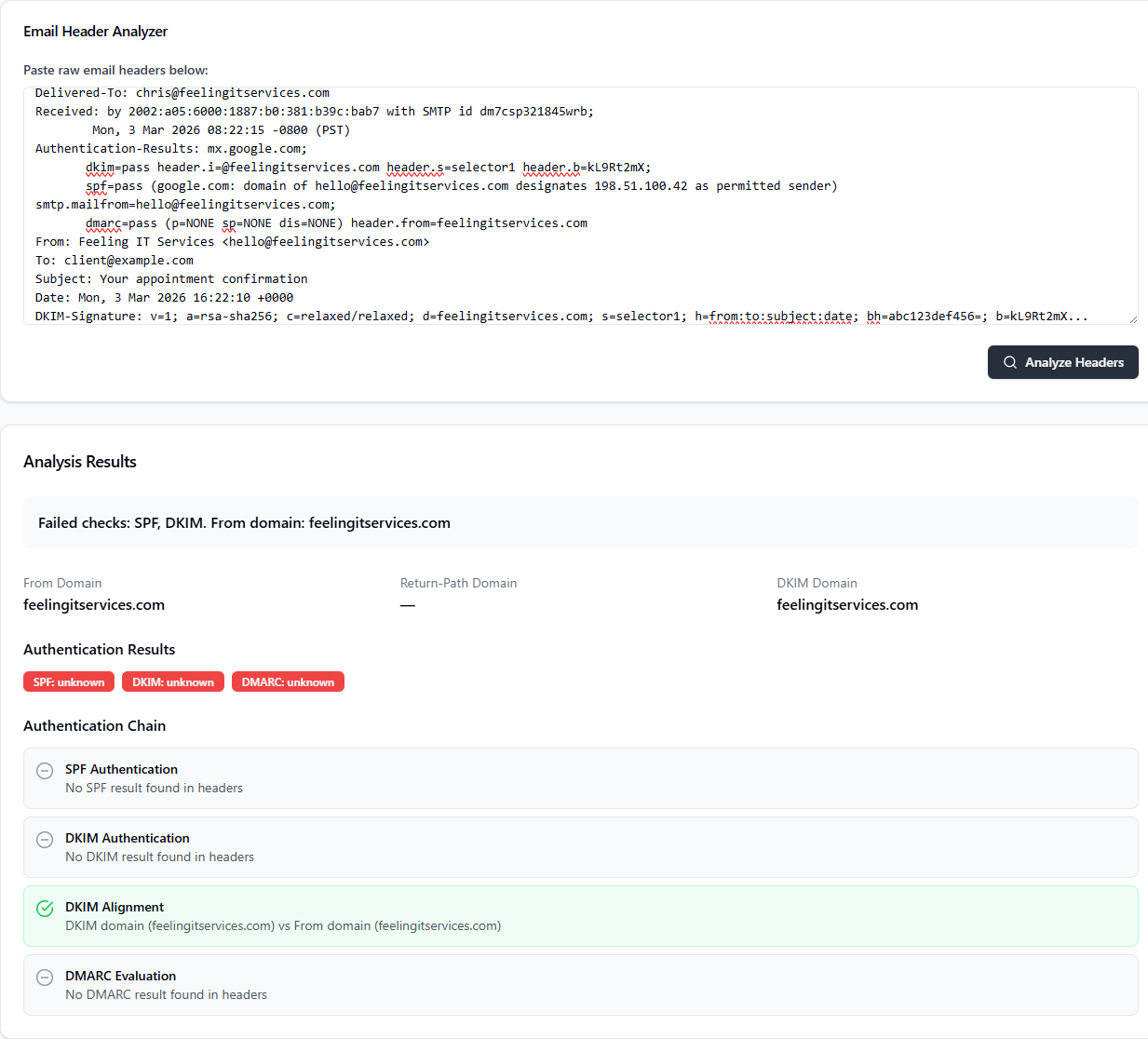Screen dimensions: 1148x1039
Task: Click the green check icon on DKIM Alignment
Action: (x=45, y=908)
